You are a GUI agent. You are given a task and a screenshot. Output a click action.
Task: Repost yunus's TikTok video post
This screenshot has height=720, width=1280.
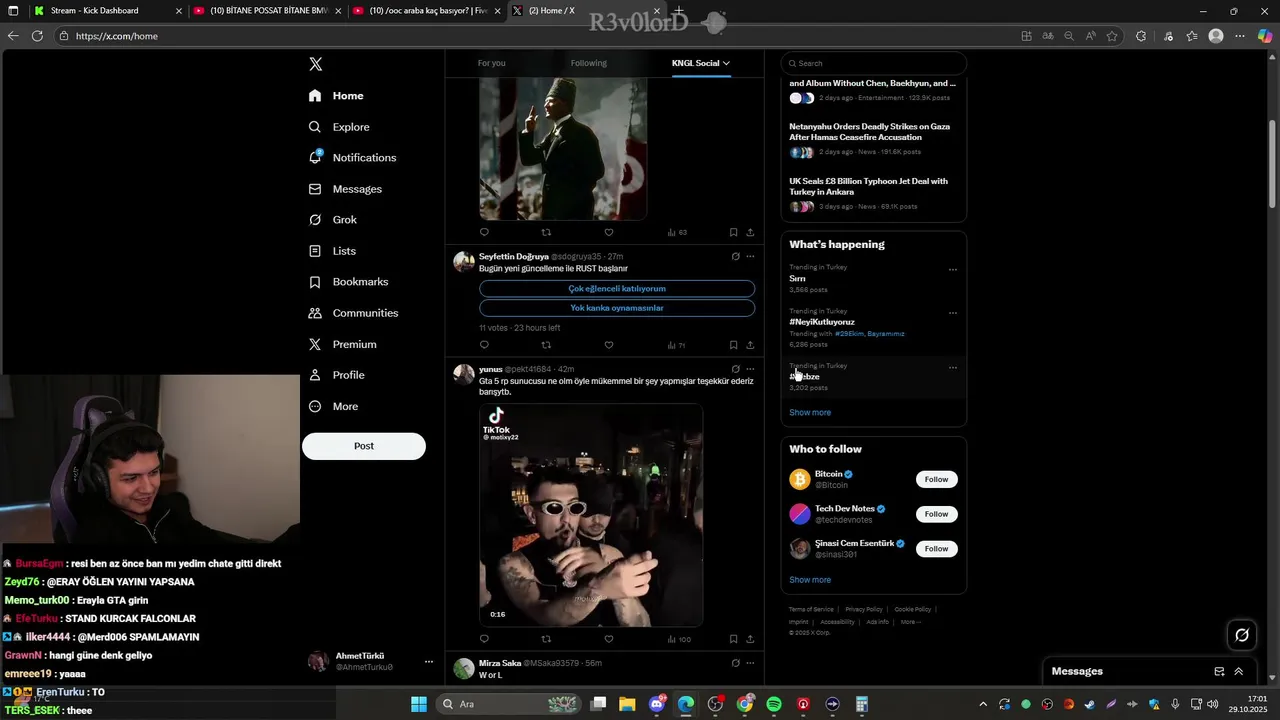546,639
